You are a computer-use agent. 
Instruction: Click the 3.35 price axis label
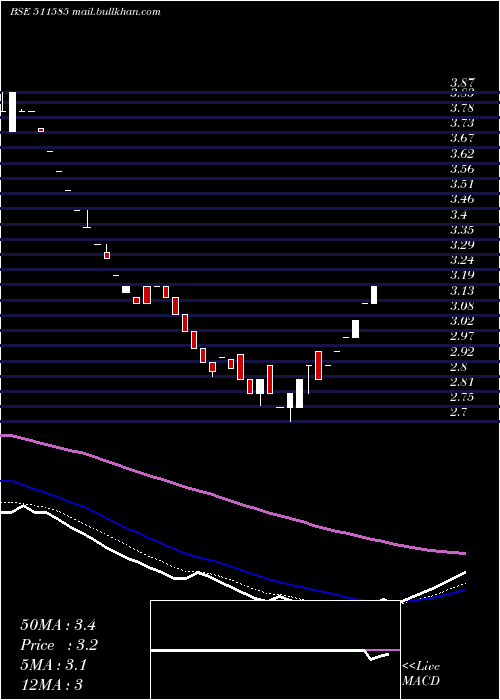tap(462, 230)
